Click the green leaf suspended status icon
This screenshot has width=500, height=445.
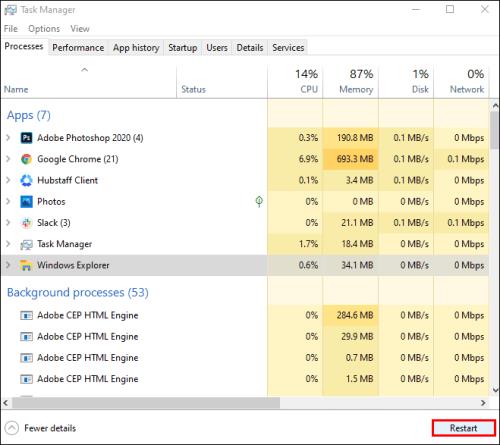coord(259,201)
